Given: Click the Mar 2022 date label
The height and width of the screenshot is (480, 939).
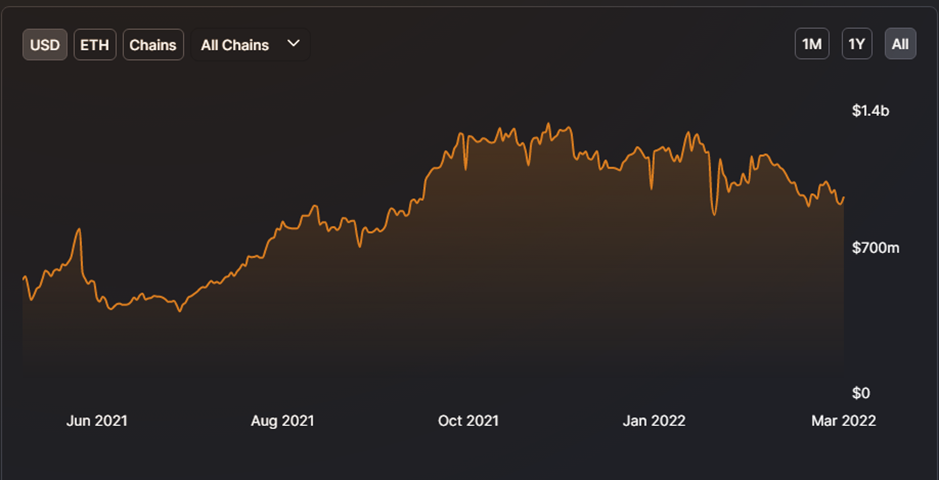Looking at the screenshot, I should (x=844, y=421).
